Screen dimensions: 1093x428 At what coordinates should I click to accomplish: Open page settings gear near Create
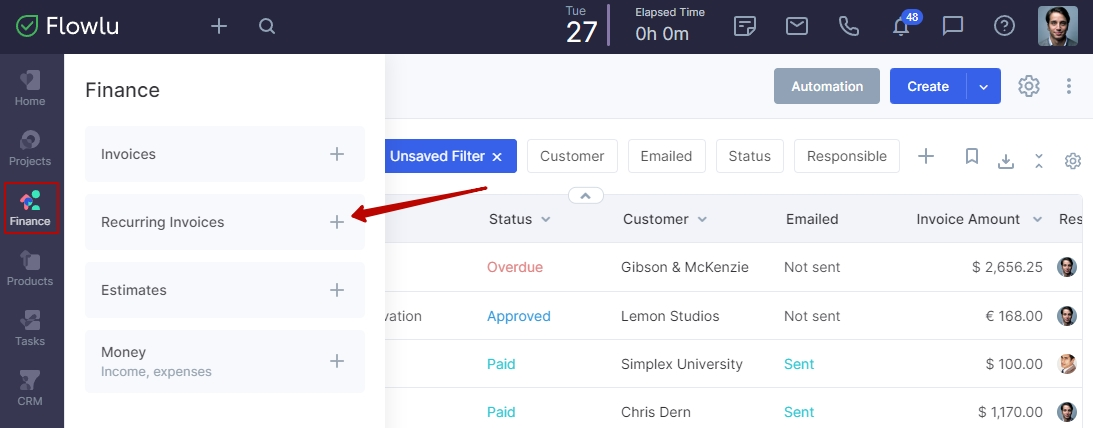(x=1029, y=86)
